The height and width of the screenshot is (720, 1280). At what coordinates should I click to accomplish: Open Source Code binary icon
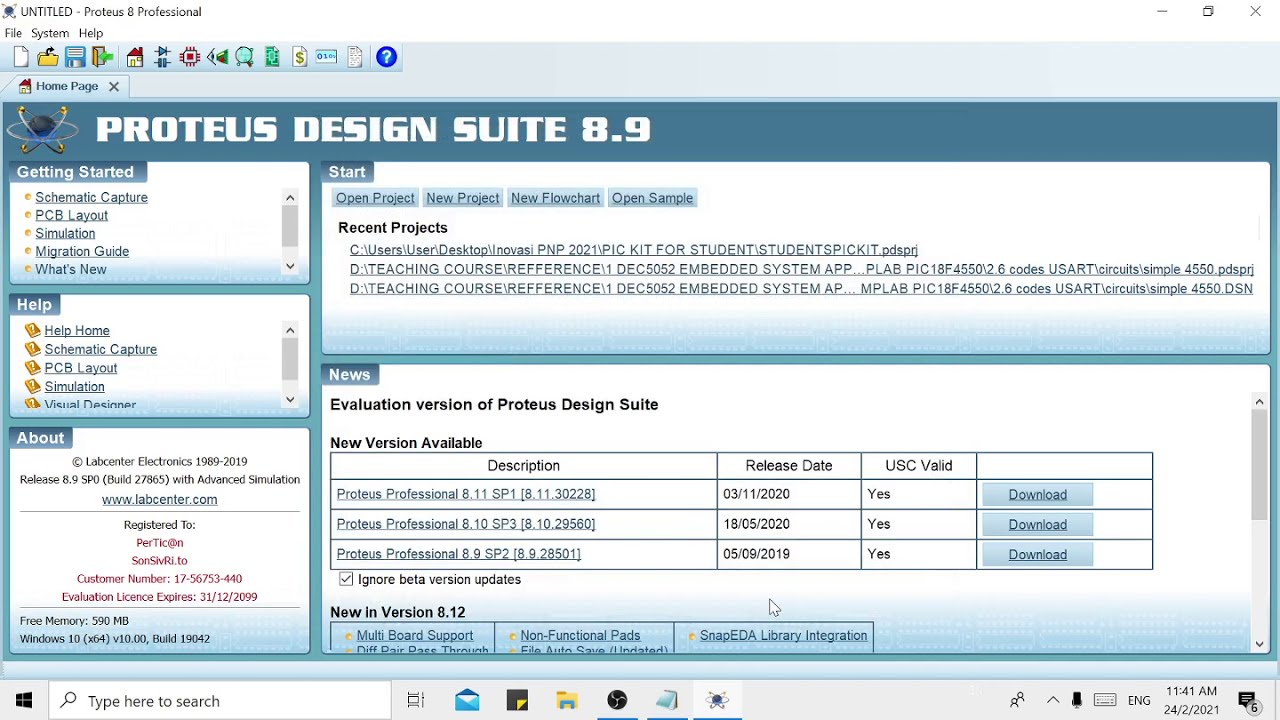[x=326, y=57]
